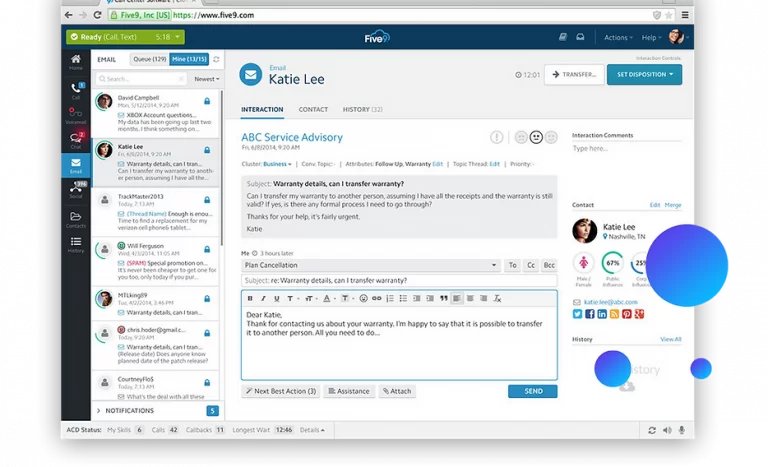Open the Cluster Business dropdown

click(x=277, y=164)
